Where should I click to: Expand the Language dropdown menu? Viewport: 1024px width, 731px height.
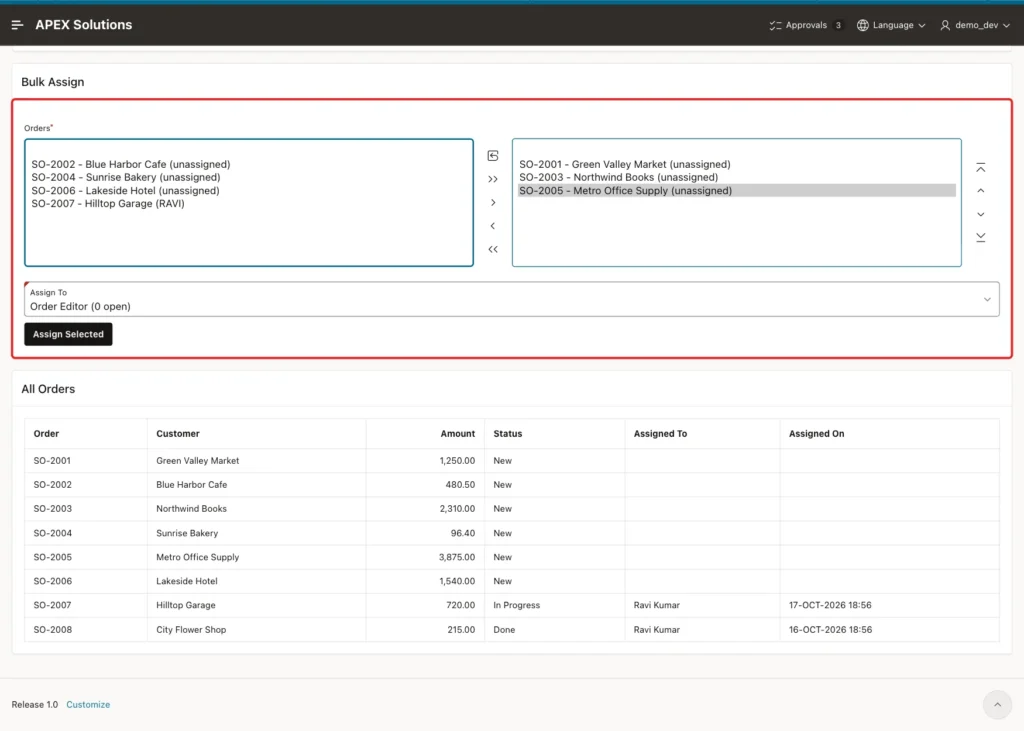coord(891,25)
